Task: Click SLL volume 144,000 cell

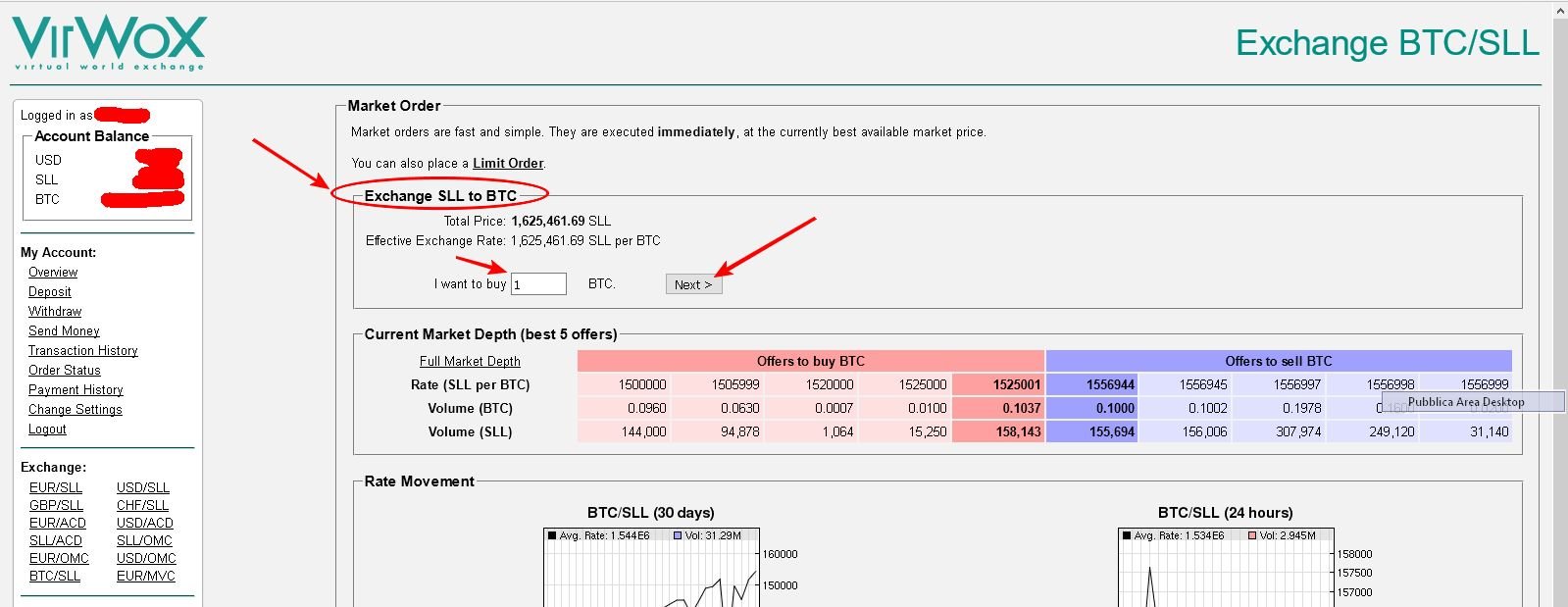Action: click(x=624, y=431)
